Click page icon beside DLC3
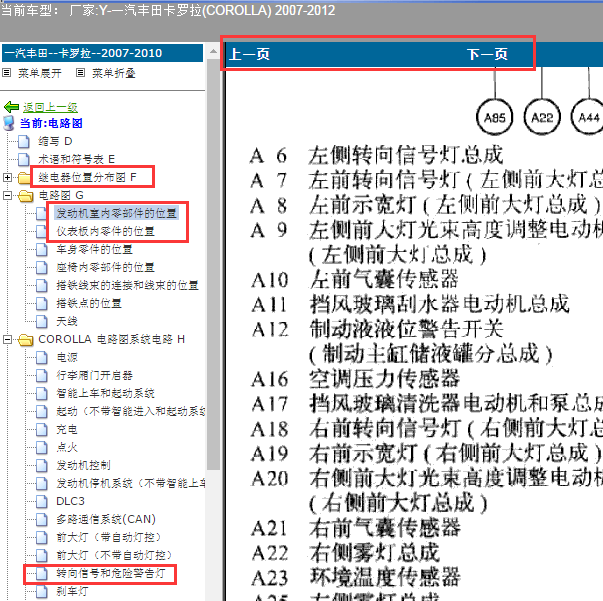Screen dimensions: 603x601 [42, 501]
